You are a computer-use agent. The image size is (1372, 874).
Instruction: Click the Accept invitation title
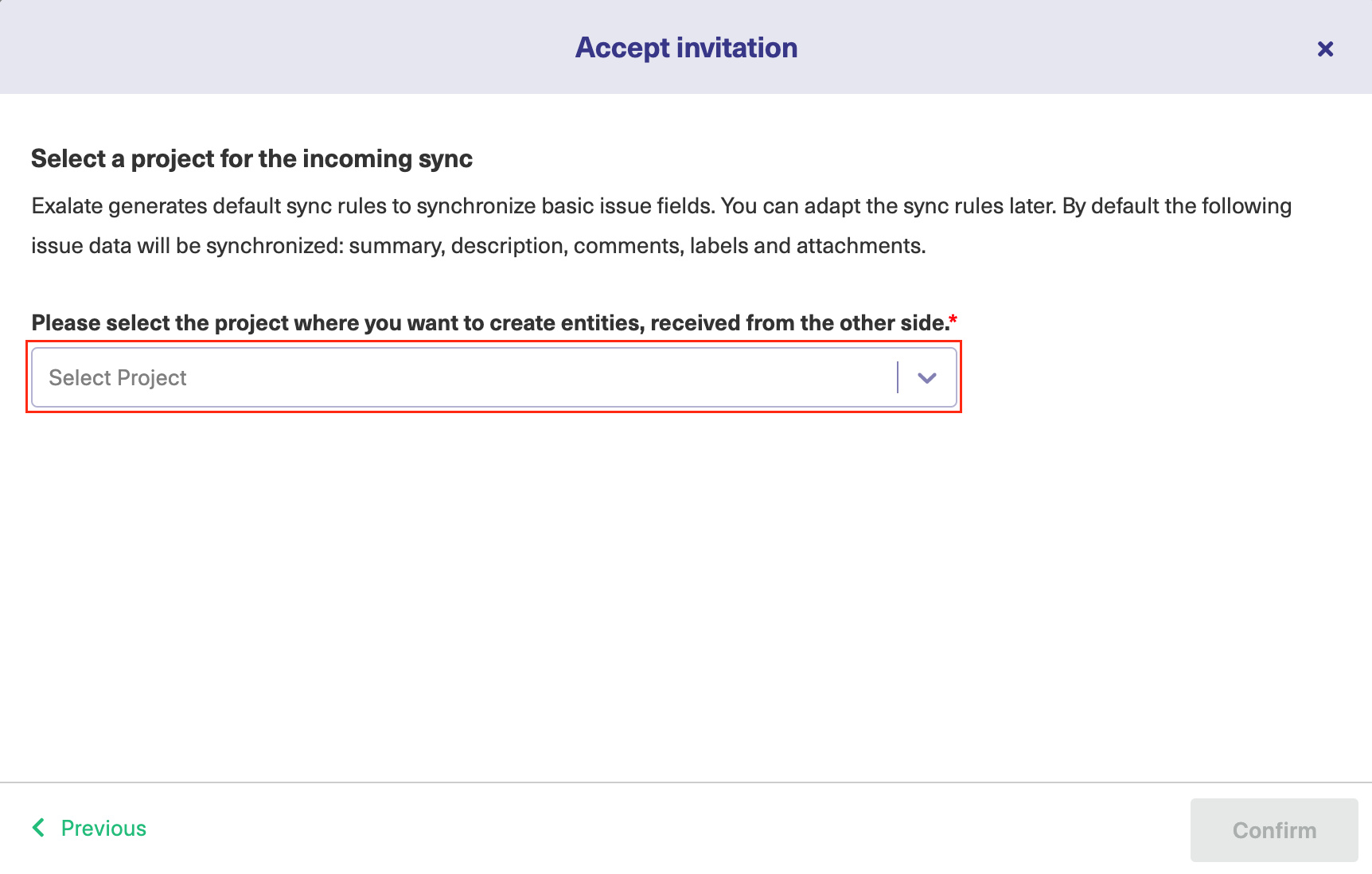[686, 48]
